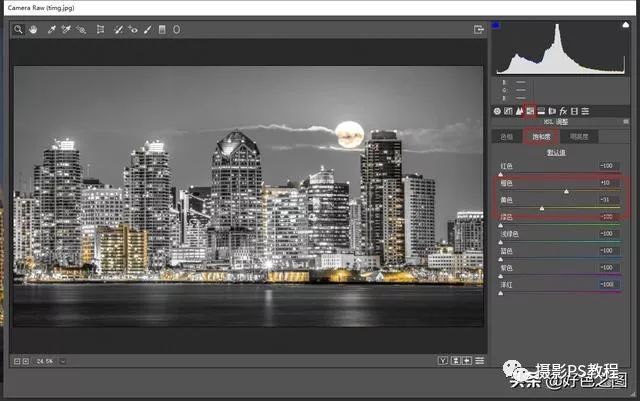Select the Hand tool
The image size is (640, 401).
coord(31,30)
